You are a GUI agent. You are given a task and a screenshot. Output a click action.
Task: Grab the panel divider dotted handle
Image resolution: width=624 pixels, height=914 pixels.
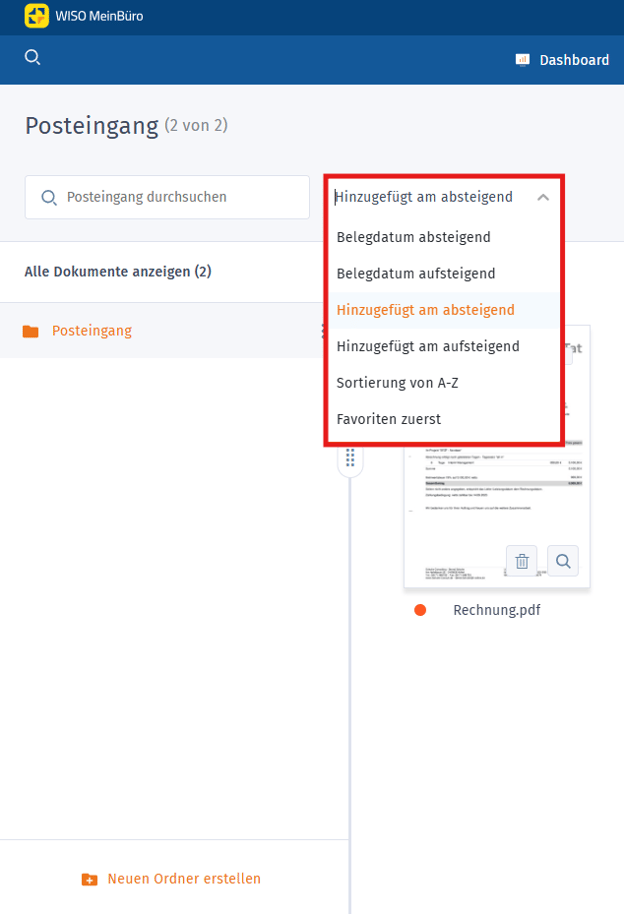point(350,458)
